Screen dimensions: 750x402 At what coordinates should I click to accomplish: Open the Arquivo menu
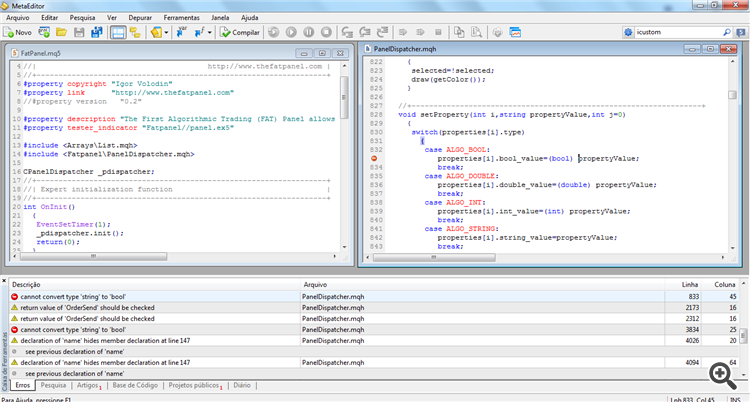pos(18,18)
